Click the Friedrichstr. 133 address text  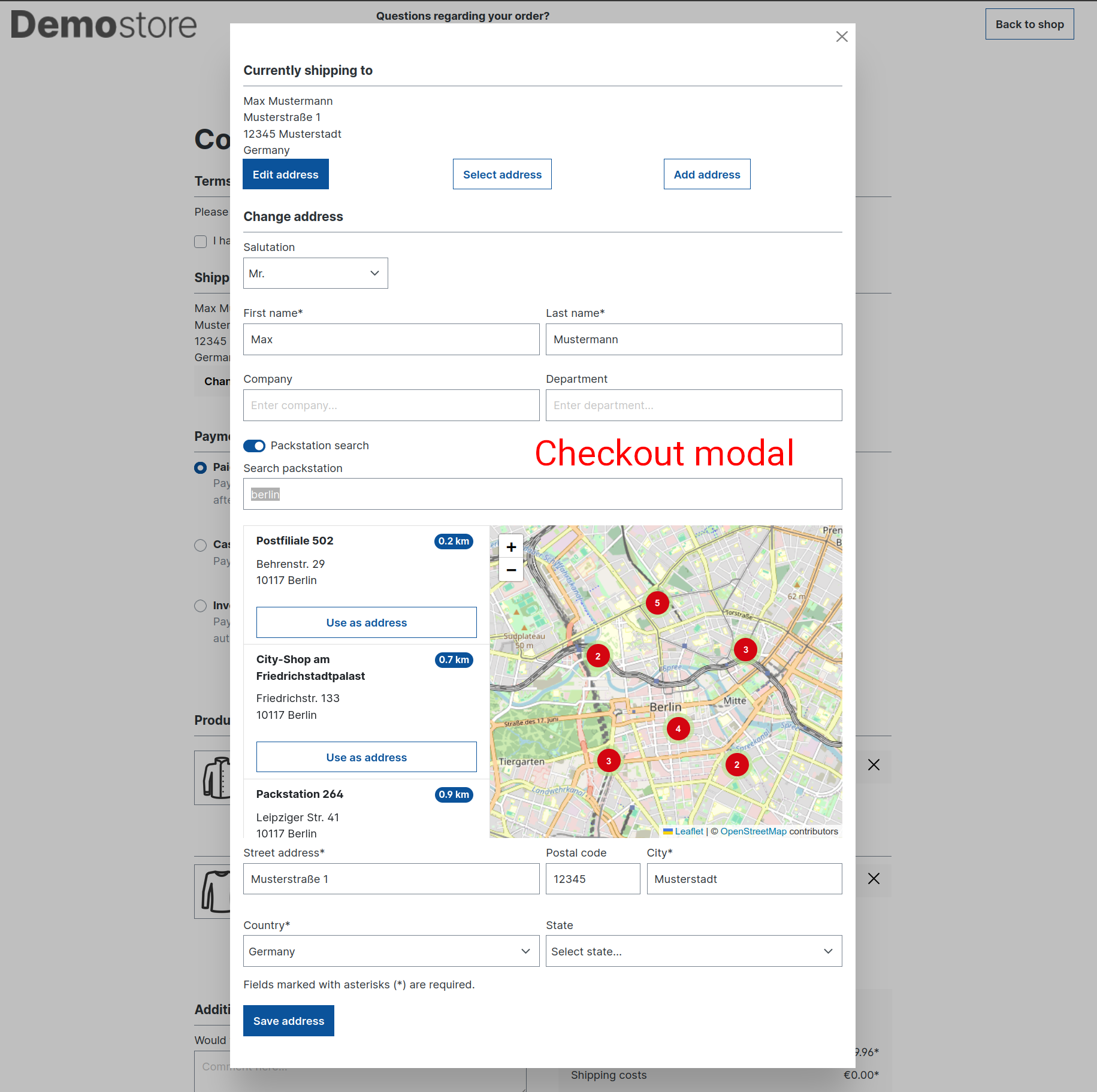tap(298, 698)
